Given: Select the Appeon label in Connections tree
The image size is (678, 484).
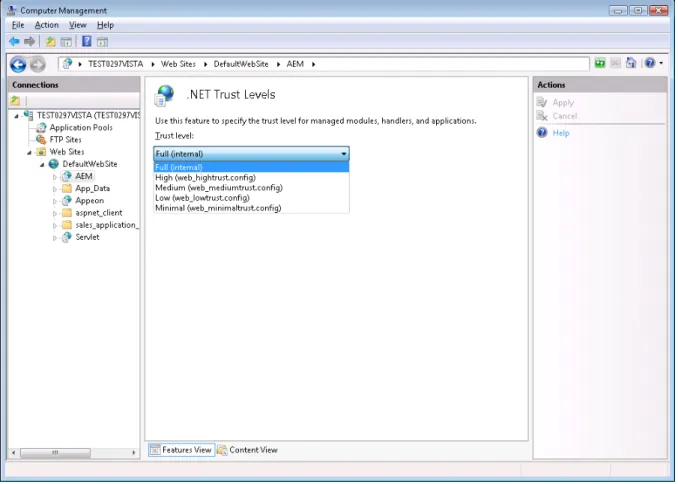Looking at the screenshot, I should (x=90, y=201).
